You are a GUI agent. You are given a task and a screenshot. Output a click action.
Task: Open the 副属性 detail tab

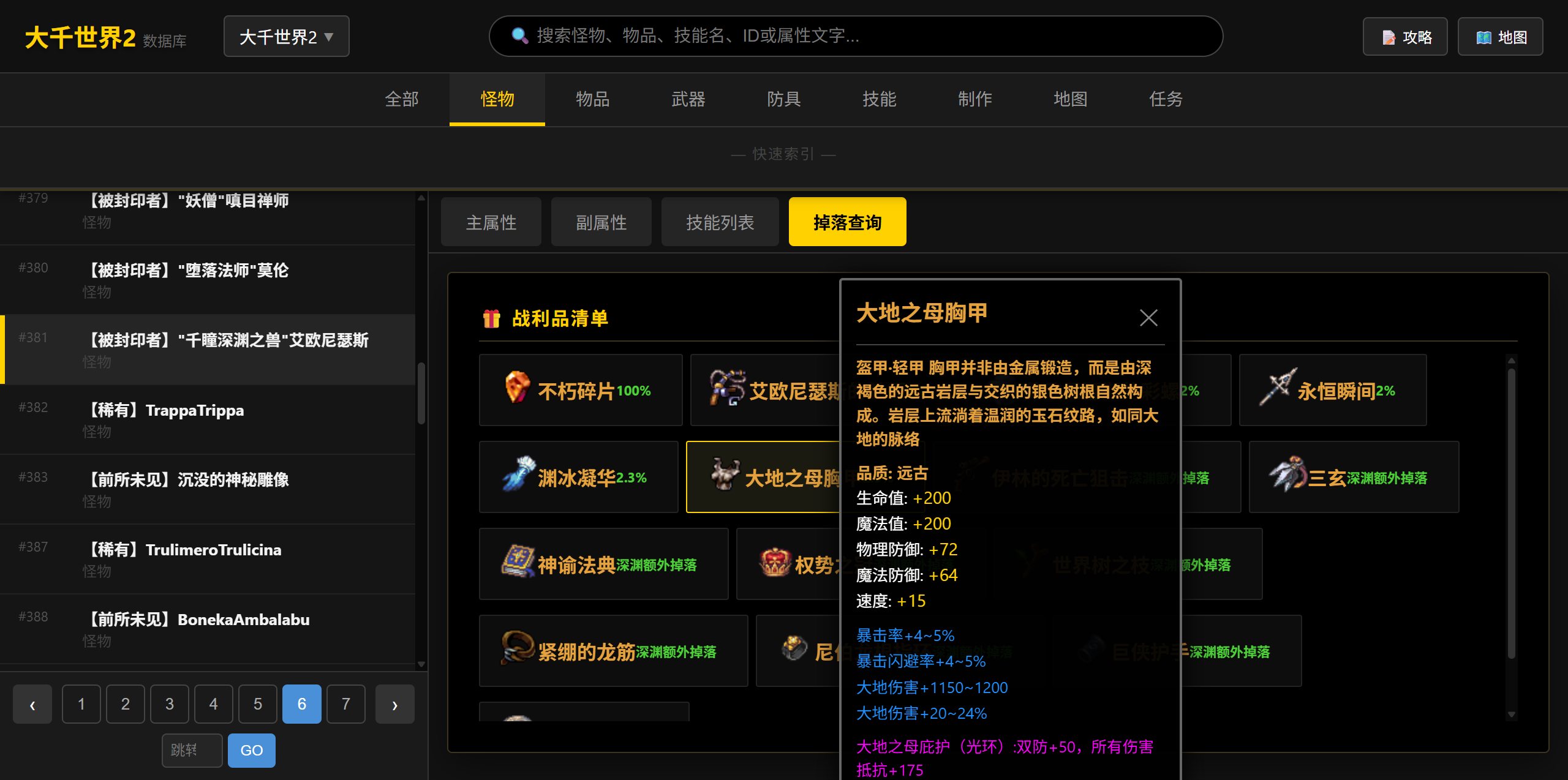pyautogui.click(x=601, y=222)
